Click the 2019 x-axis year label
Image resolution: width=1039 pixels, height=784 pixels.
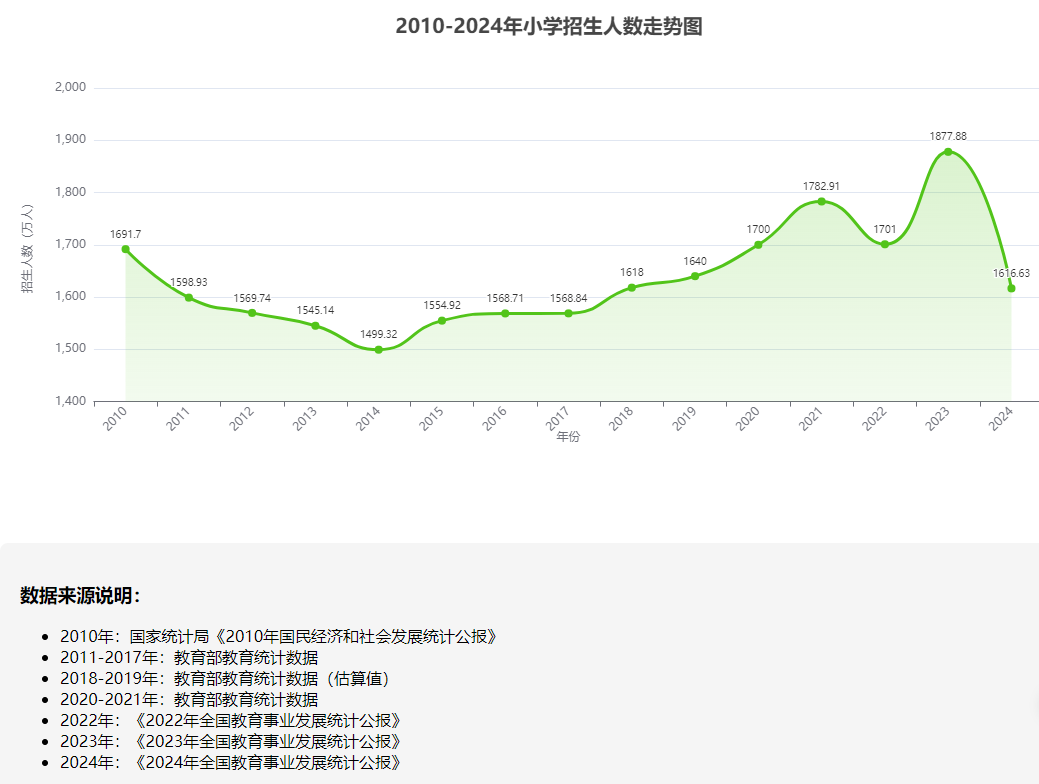tap(685, 420)
